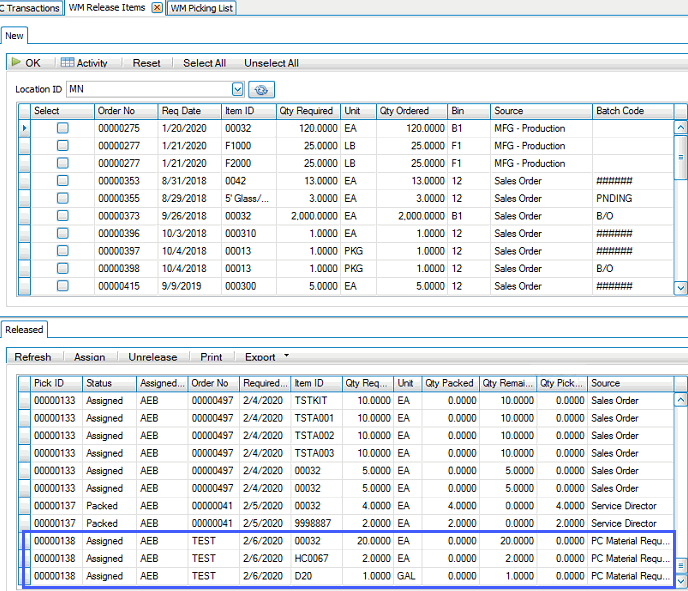
Task: Select the row with Item ID HC0067
Action: tap(313, 559)
